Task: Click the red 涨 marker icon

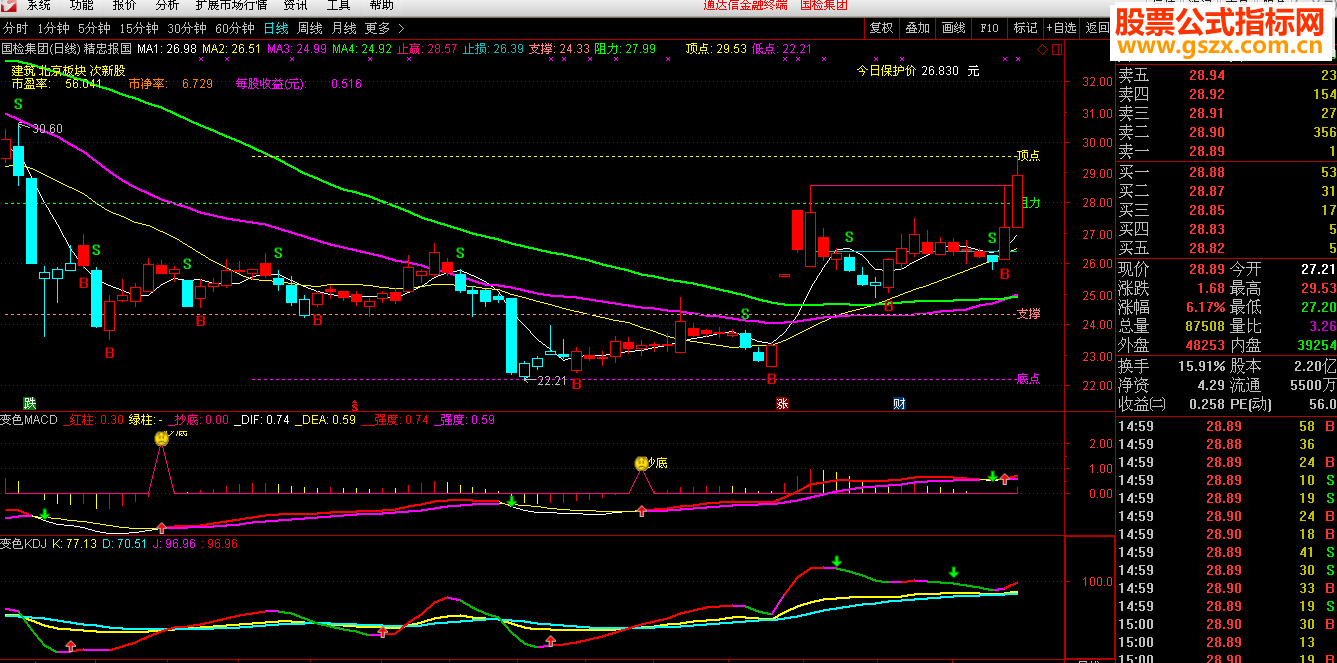Action: pos(782,404)
